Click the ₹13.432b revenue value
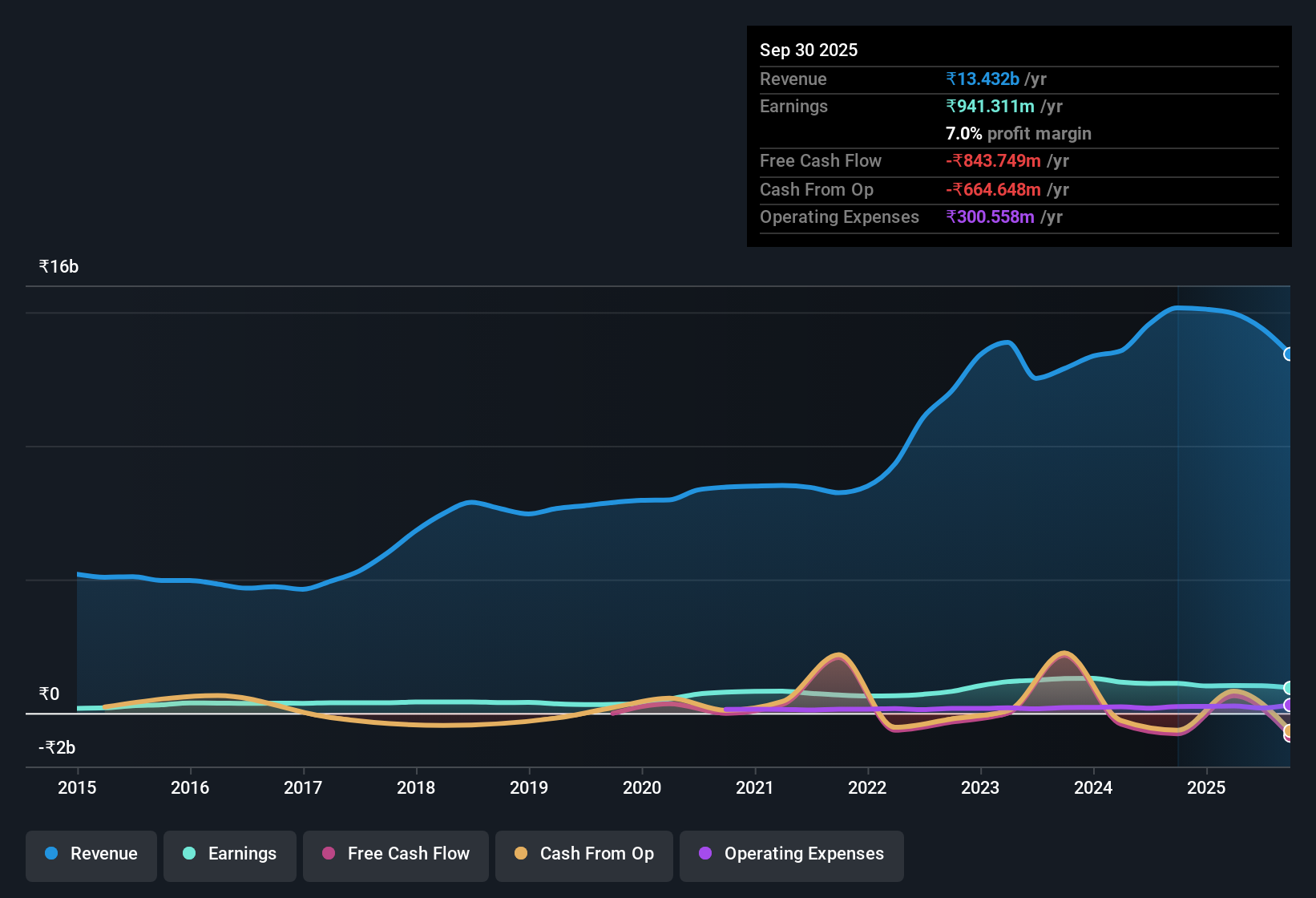This screenshot has width=1316, height=898. pyautogui.click(x=983, y=79)
